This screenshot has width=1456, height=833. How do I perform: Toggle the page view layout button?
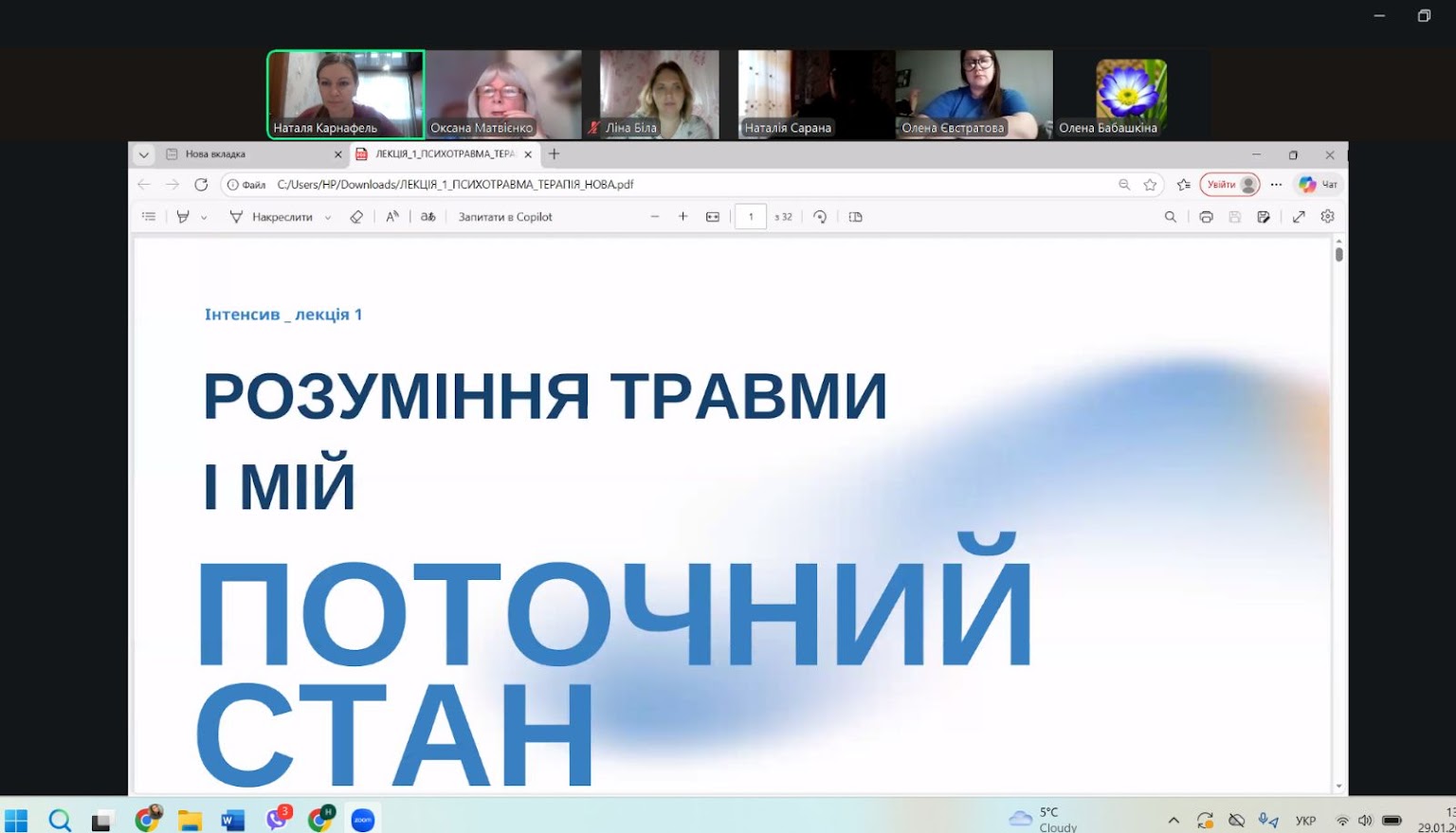coord(856,217)
